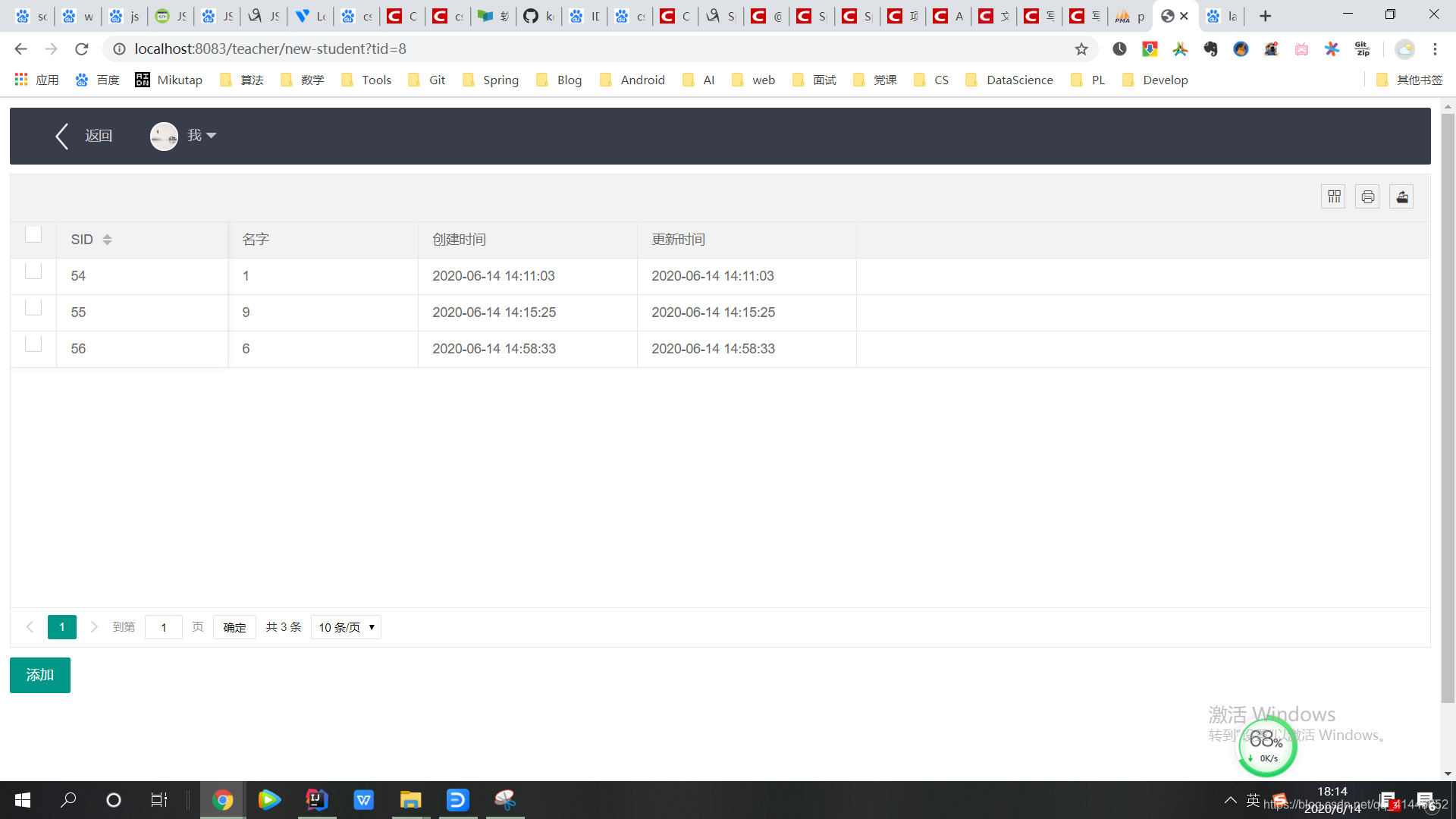
Task: Reload the page with the refresh icon
Action: tap(82, 49)
